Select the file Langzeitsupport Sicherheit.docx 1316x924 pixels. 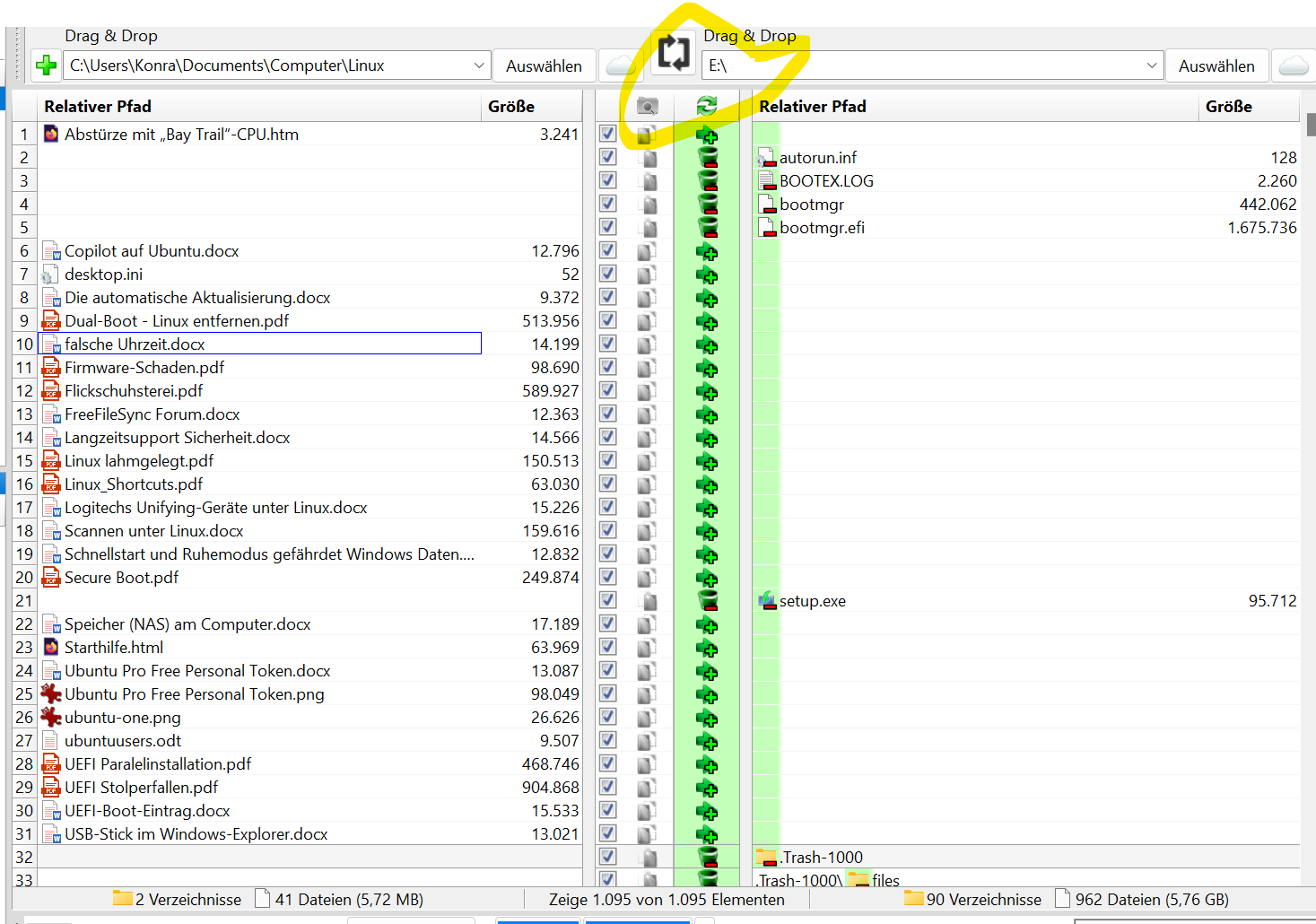tap(178, 438)
